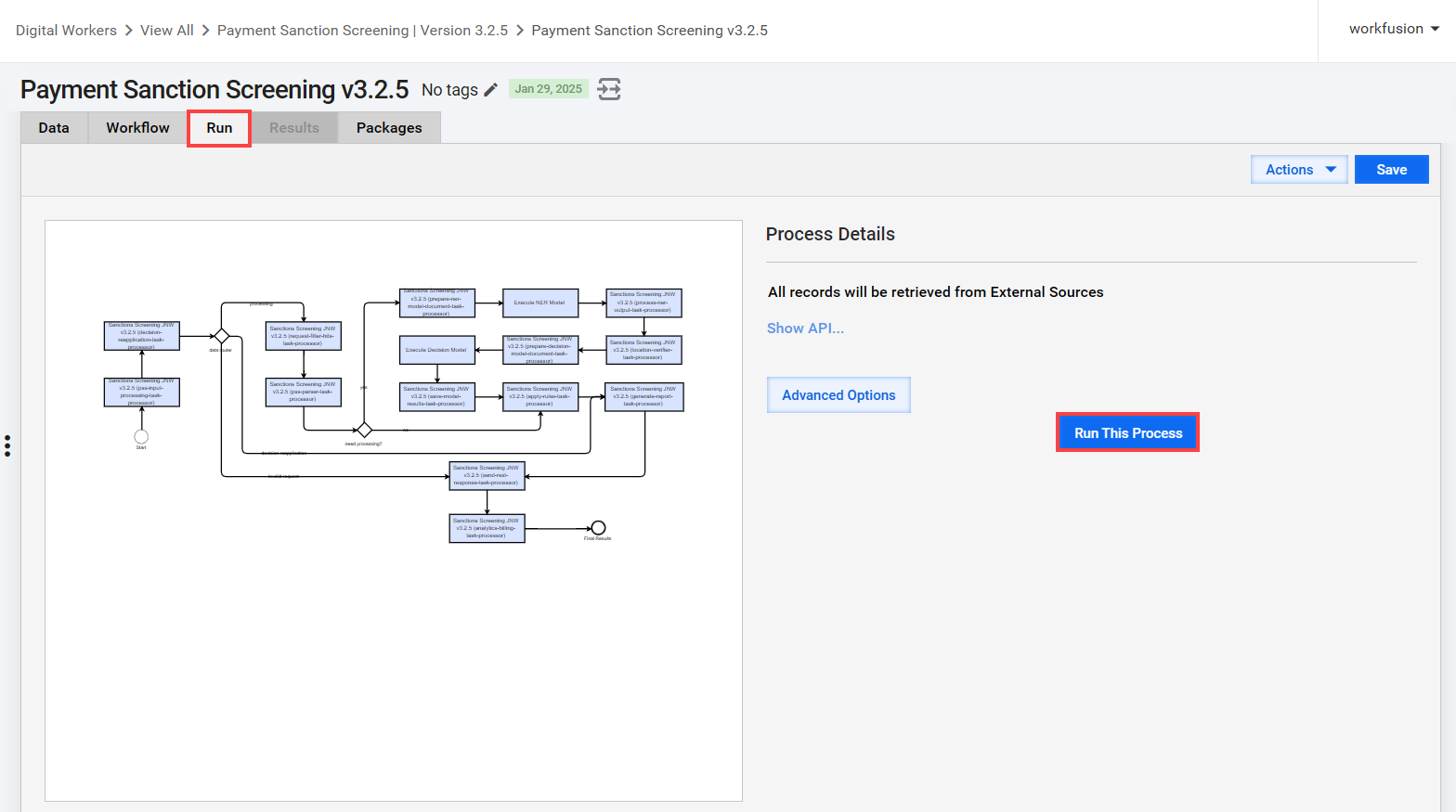Image resolution: width=1456 pixels, height=812 pixels.
Task: Select the pss-parser-task-processor node
Action: (303, 392)
